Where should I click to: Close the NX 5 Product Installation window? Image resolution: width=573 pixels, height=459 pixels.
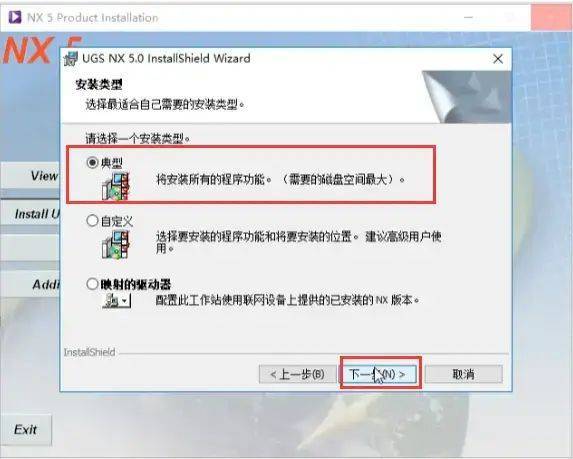click(550, 17)
